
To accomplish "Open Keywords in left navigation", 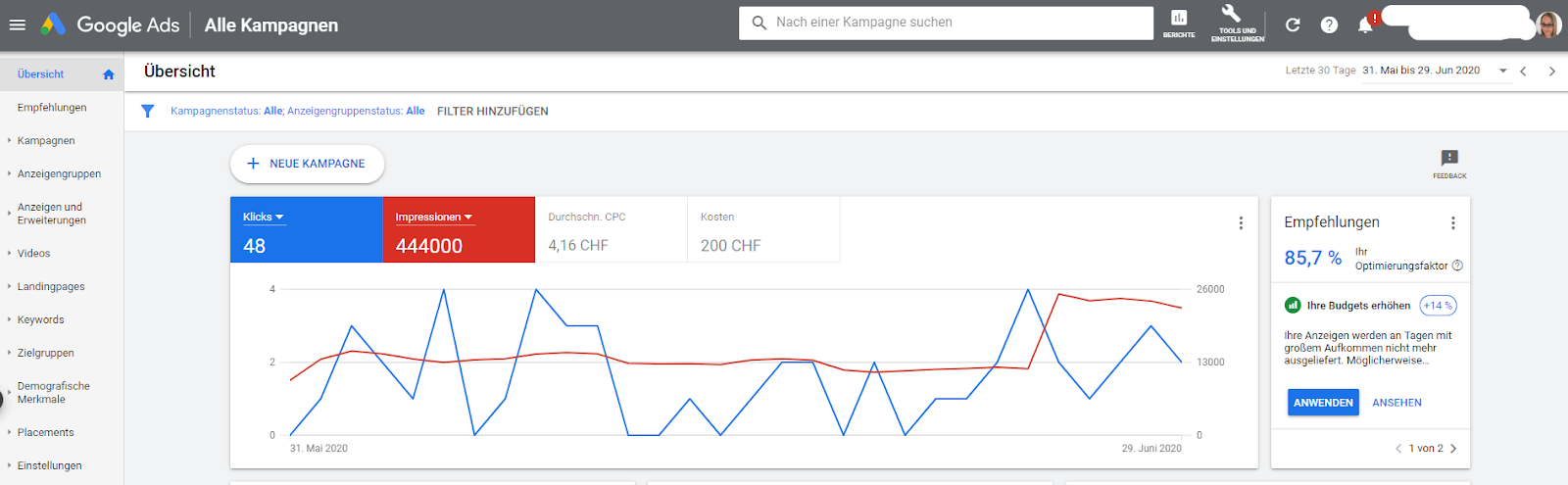I will (x=40, y=319).
